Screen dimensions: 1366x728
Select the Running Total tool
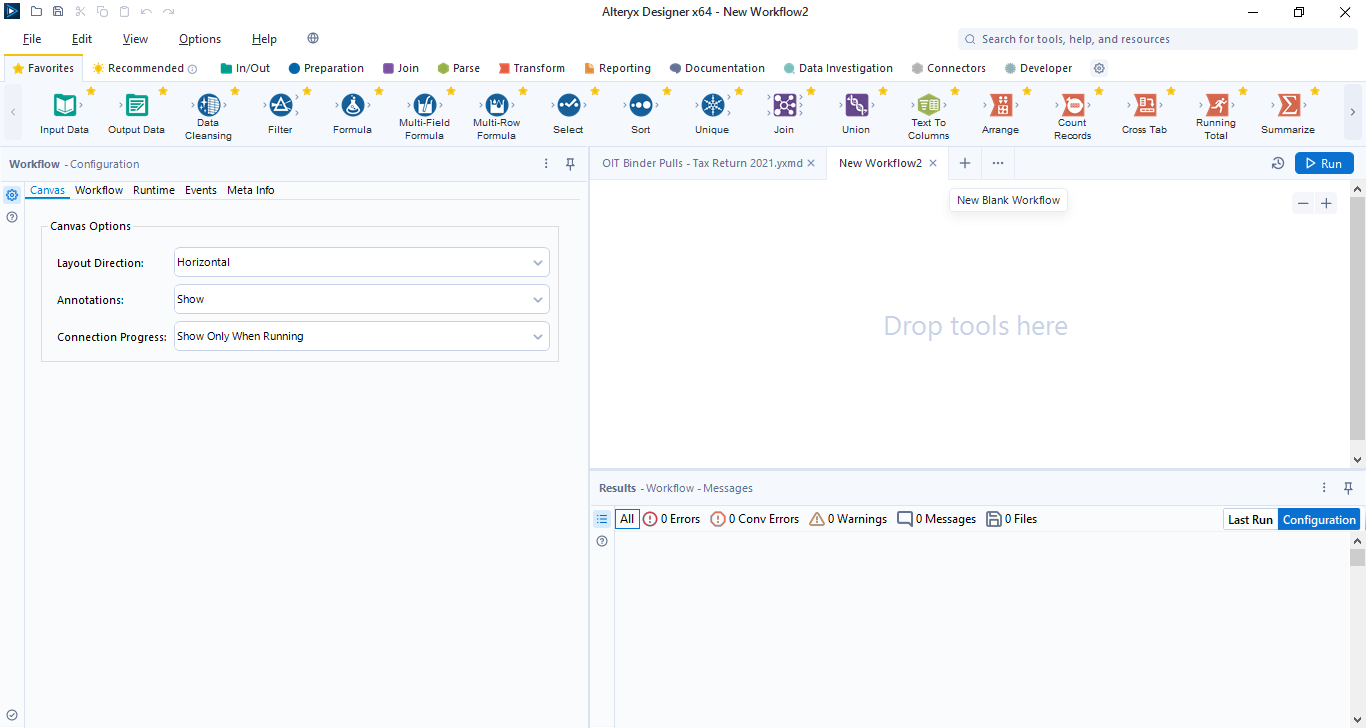(1216, 116)
